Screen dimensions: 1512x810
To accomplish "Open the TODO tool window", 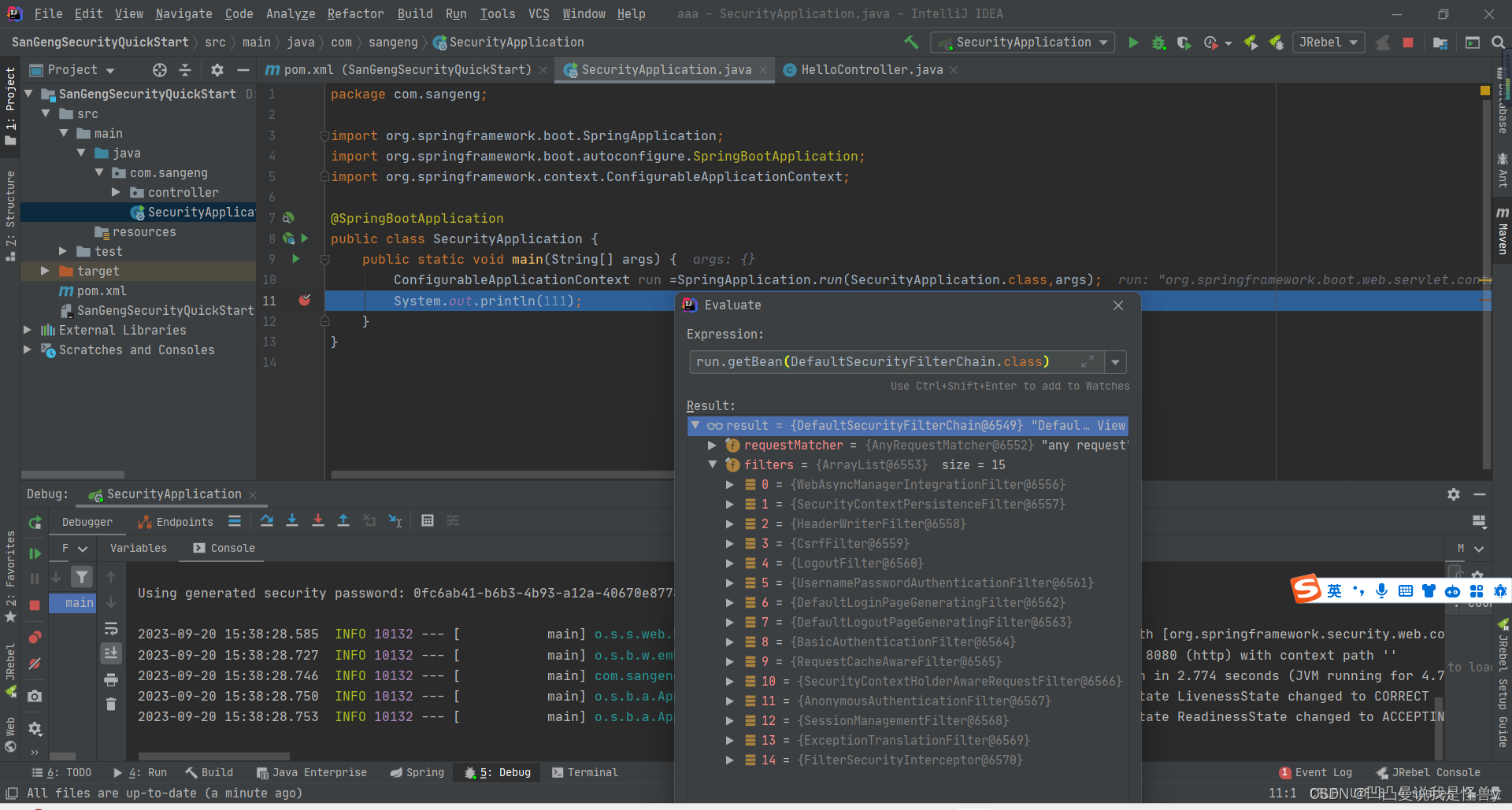I will [x=61, y=772].
